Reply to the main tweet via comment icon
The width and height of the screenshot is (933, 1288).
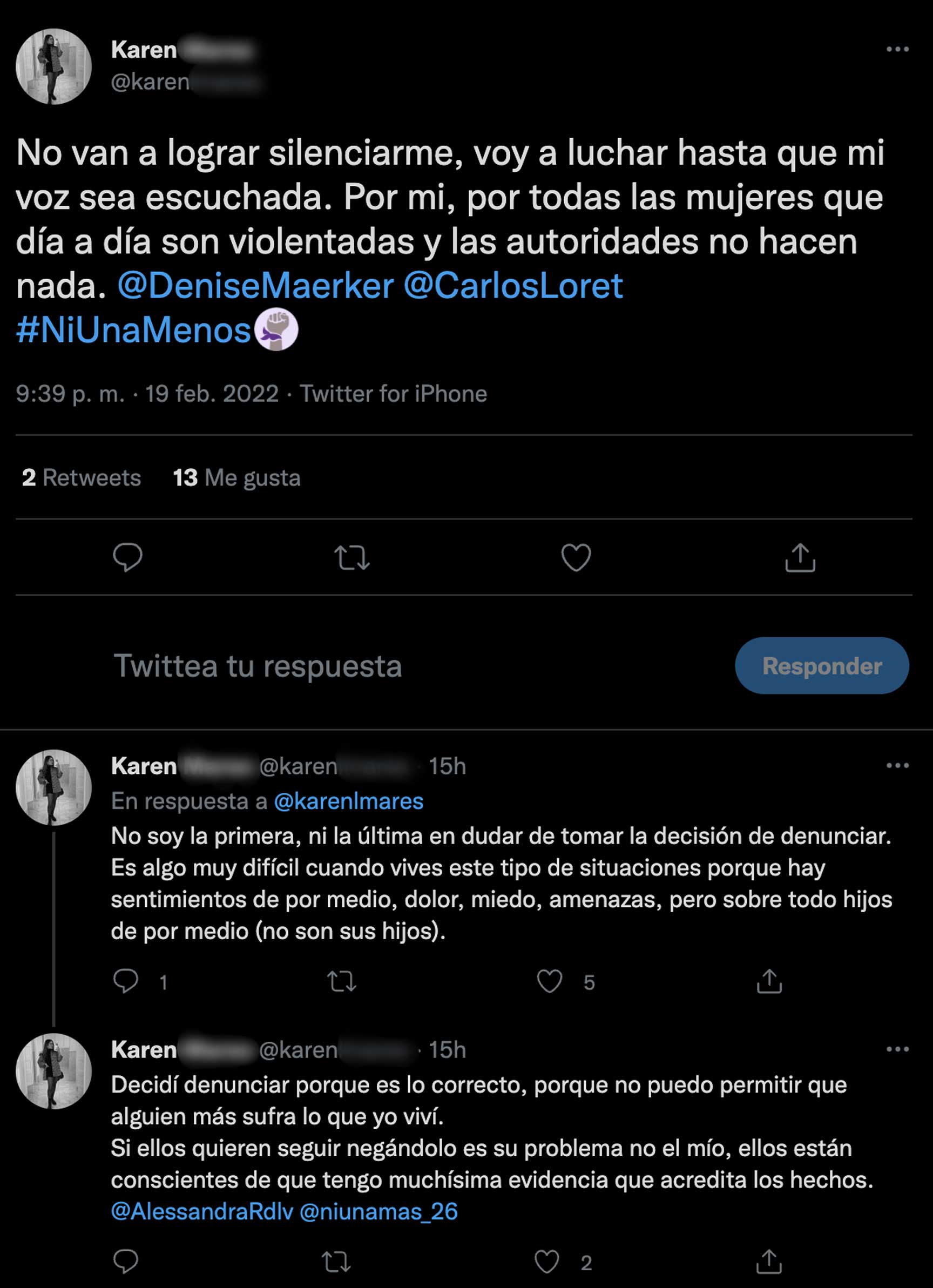[x=127, y=557]
